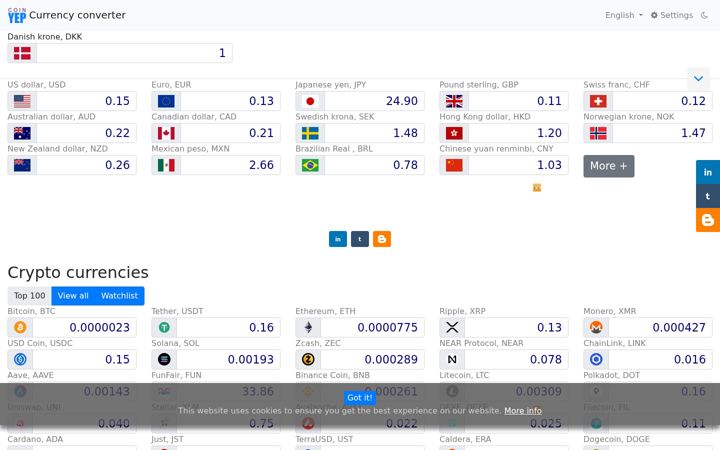Select the View all tab
The image size is (720, 450).
point(73,296)
